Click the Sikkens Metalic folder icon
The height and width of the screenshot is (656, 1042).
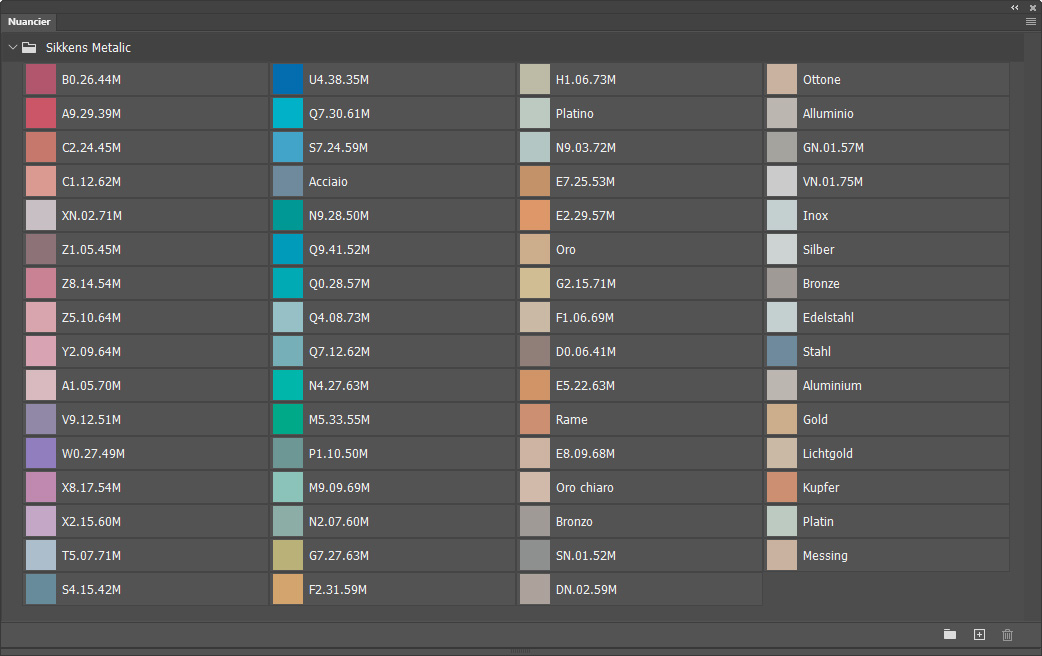tap(29, 47)
